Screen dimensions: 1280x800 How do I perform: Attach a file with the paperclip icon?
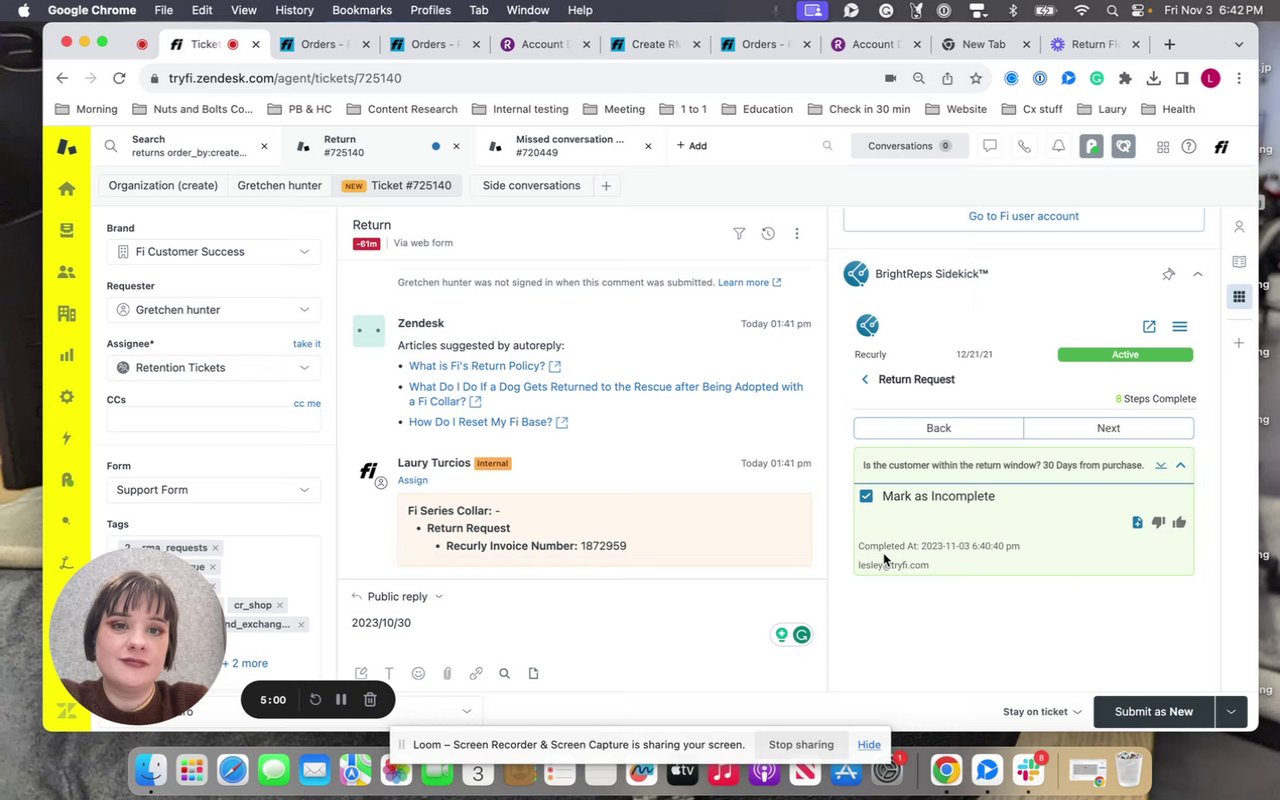[447, 674]
